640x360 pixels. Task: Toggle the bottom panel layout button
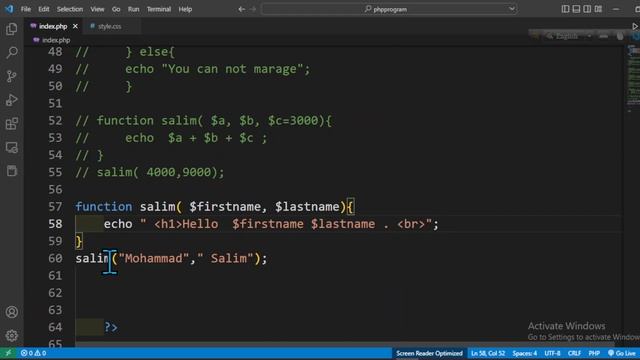click(576, 9)
